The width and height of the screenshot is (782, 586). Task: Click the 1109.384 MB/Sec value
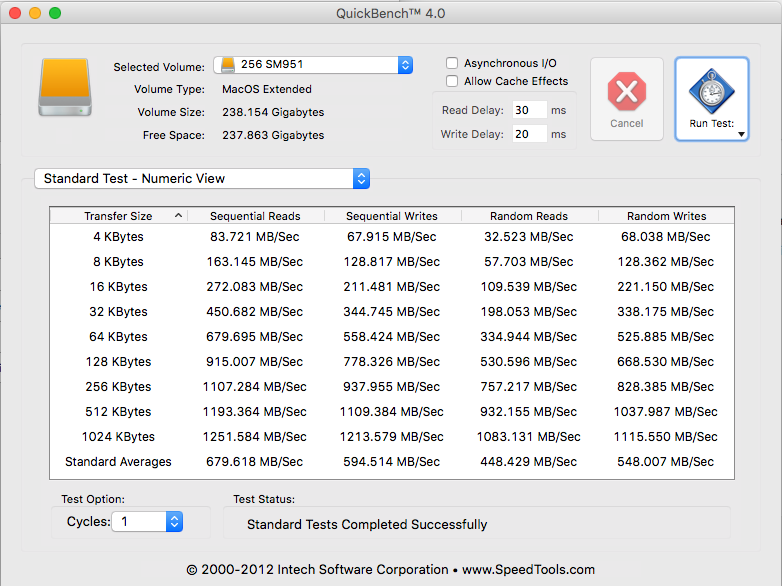coord(392,411)
